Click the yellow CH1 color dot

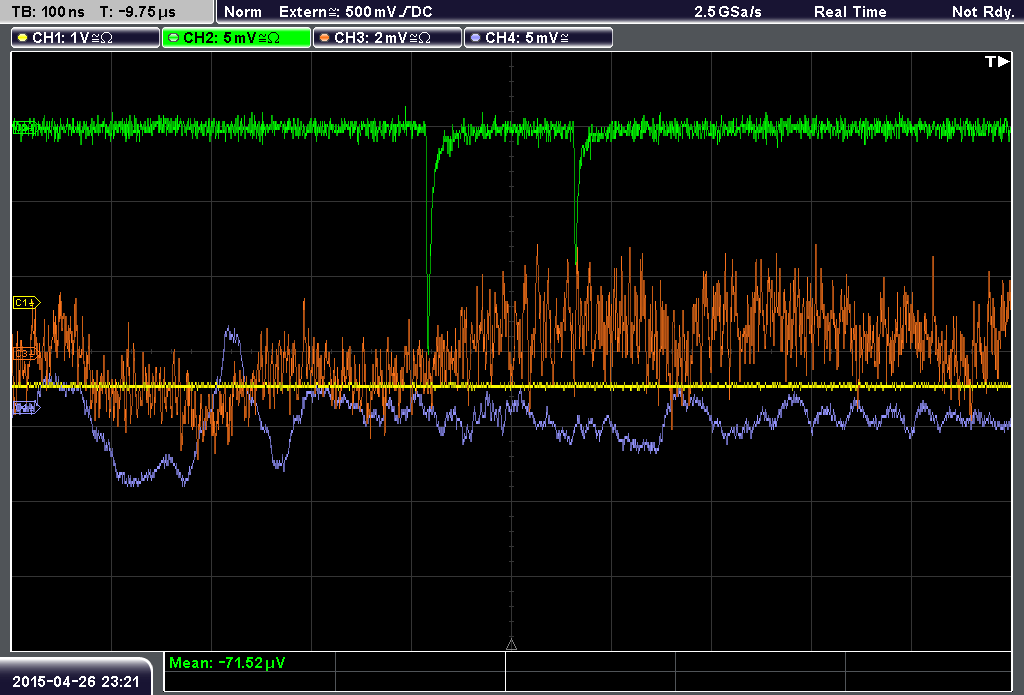(x=23, y=38)
